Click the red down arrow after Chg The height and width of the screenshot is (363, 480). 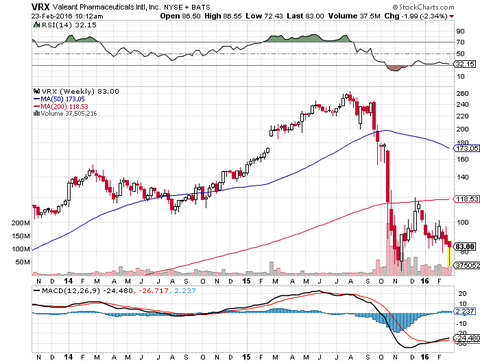coord(452,16)
